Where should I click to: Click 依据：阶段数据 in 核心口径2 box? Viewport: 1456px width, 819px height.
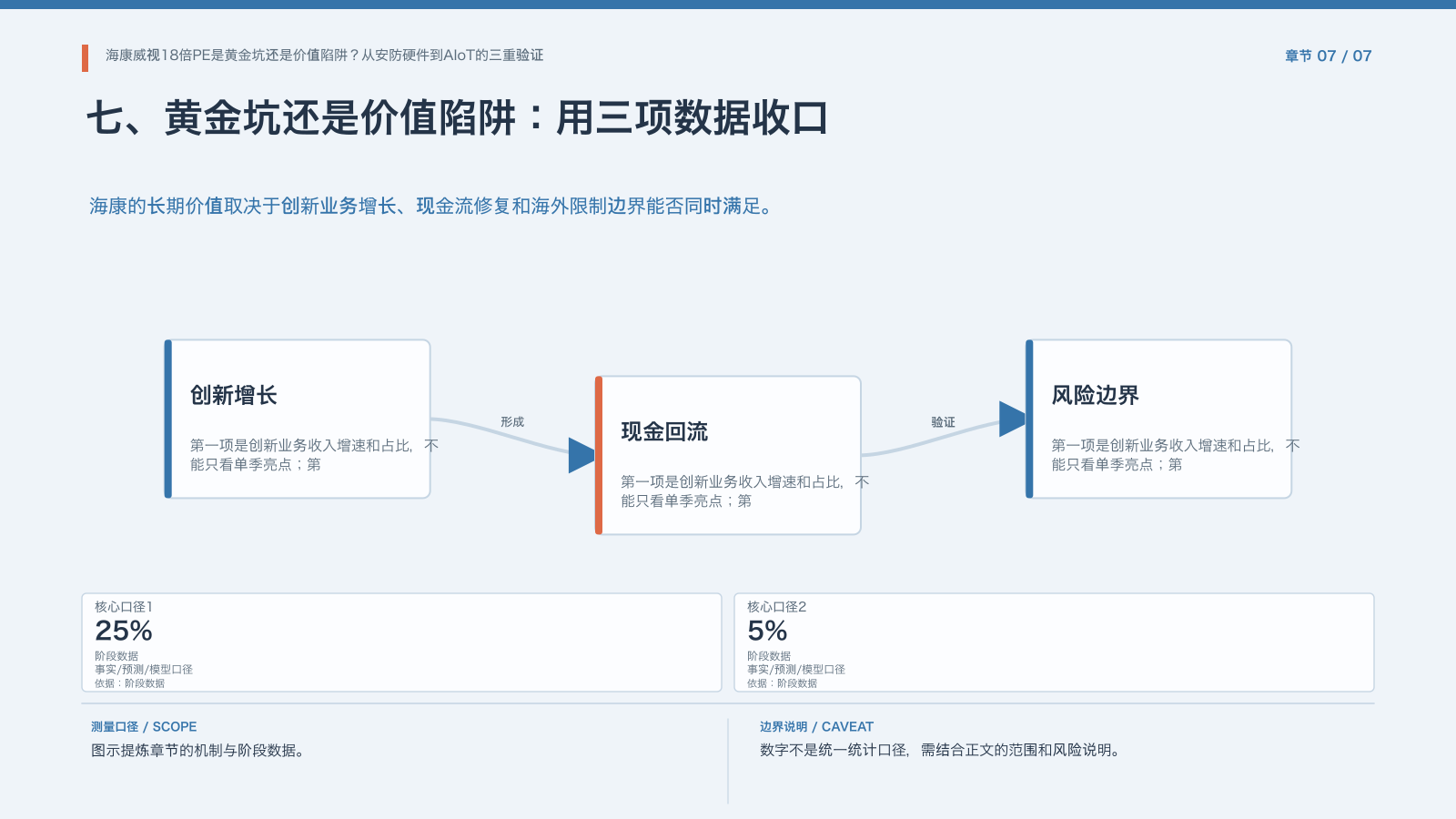point(782,683)
